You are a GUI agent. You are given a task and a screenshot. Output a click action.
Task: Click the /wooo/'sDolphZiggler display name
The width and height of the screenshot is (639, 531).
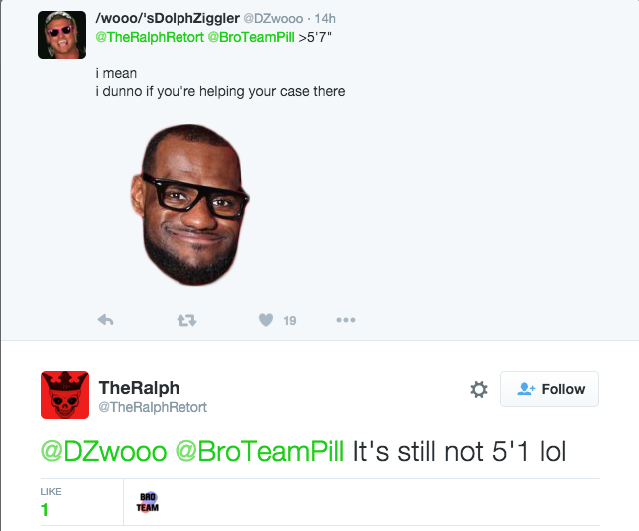tap(167, 18)
